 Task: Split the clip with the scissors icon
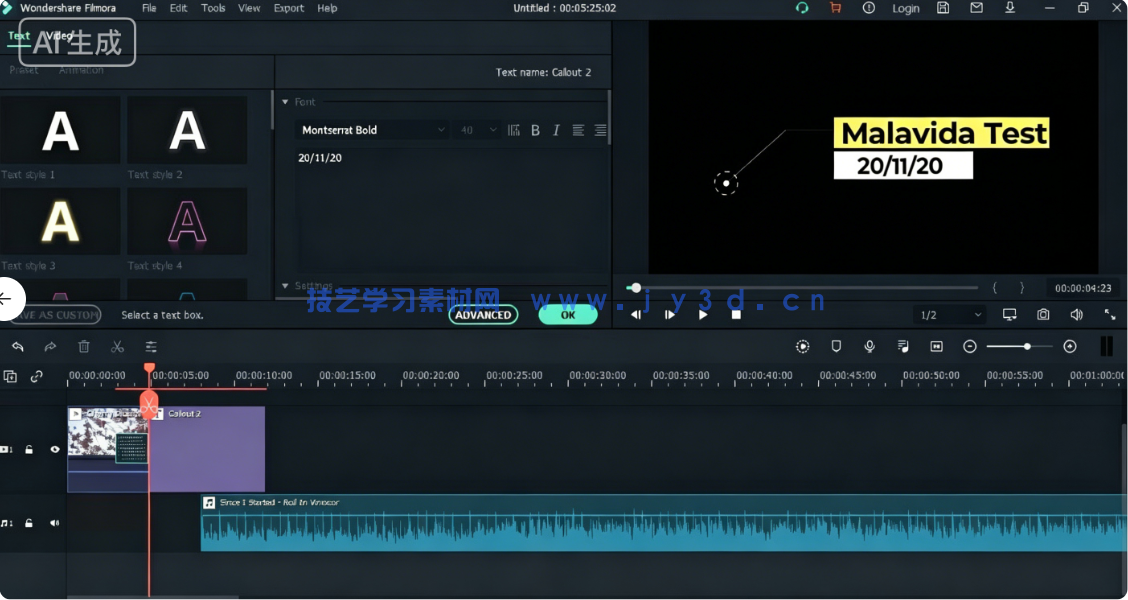click(x=118, y=347)
